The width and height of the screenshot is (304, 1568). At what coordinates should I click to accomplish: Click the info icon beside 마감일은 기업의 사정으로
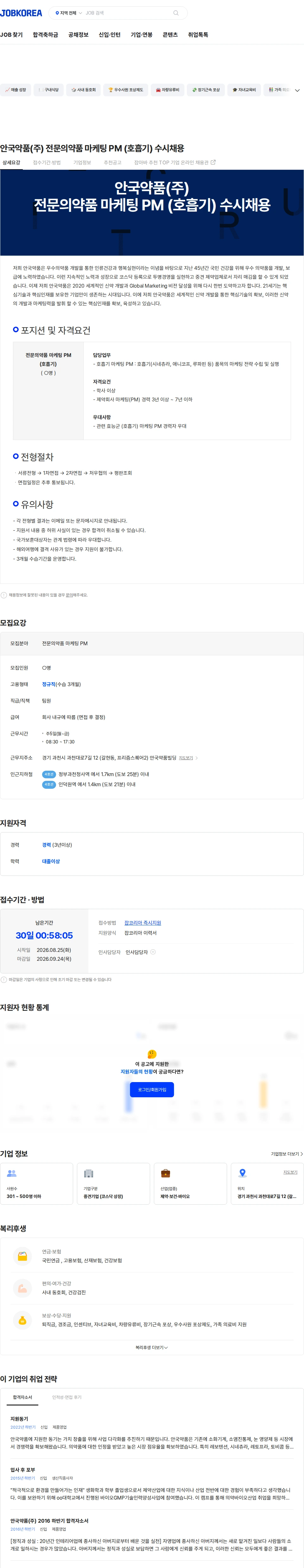pyautogui.click(x=4, y=979)
